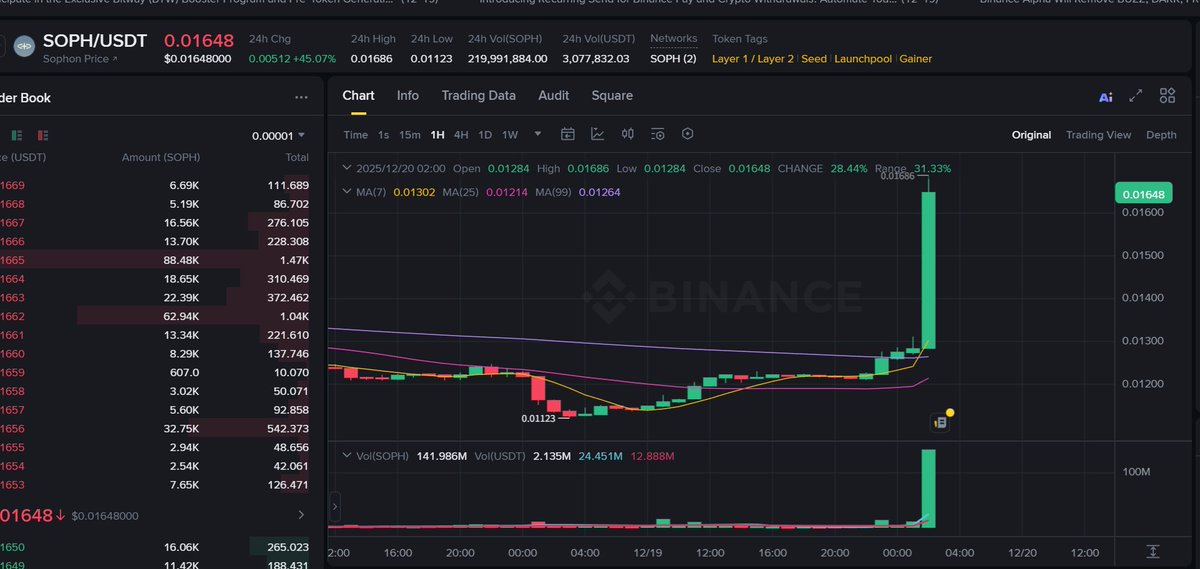Viewport: 1200px width, 569px height.
Task: Click the 62.94K ask order row
Action: click(x=155, y=316)
